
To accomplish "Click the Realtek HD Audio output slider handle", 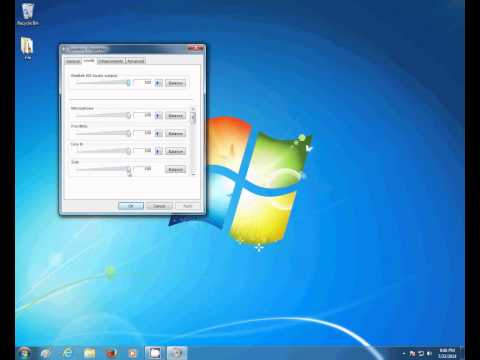I will (128, 83).
